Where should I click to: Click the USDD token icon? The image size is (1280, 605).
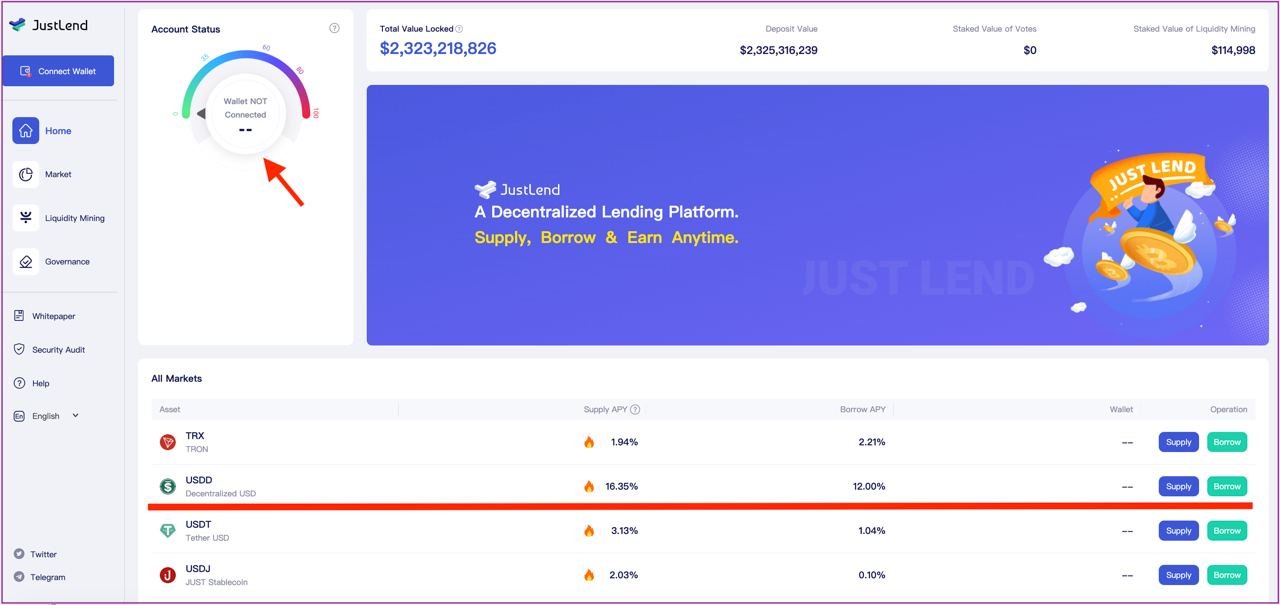tap(167, 486)
